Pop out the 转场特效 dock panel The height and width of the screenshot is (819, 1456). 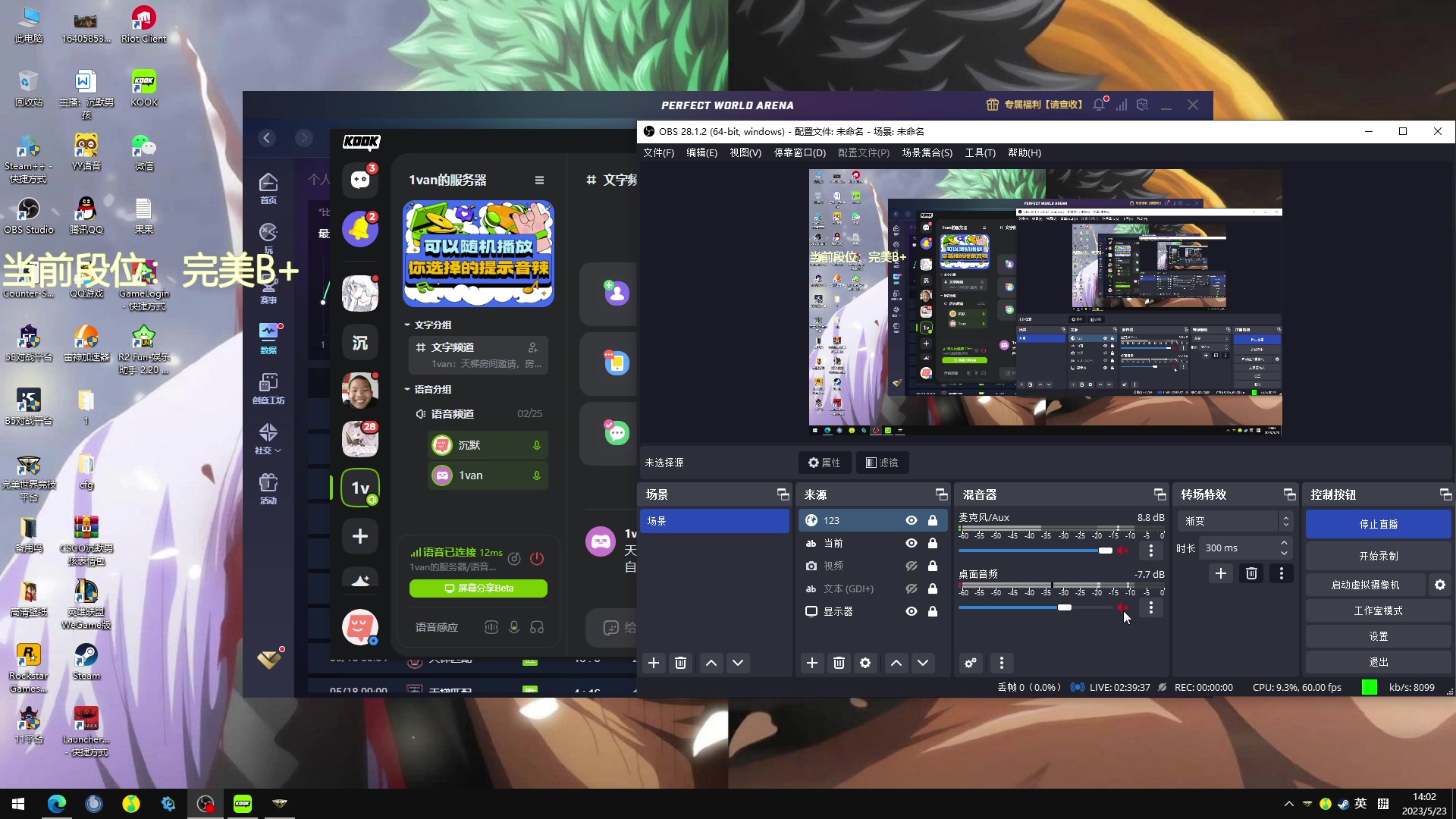tap(1290, 494)
